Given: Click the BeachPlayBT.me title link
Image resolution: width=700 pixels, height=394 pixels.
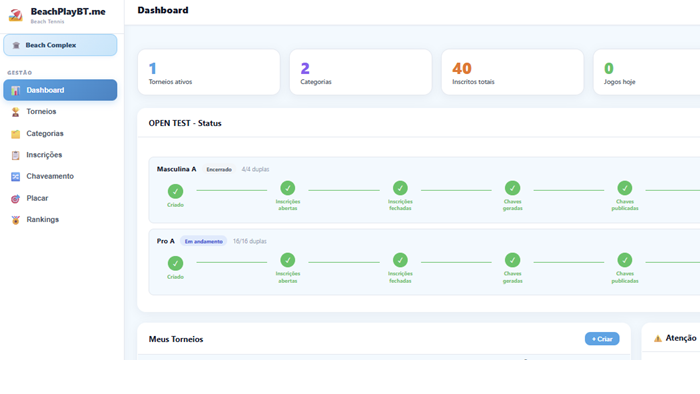Looking at the screenshot, I should click(68, 12).
